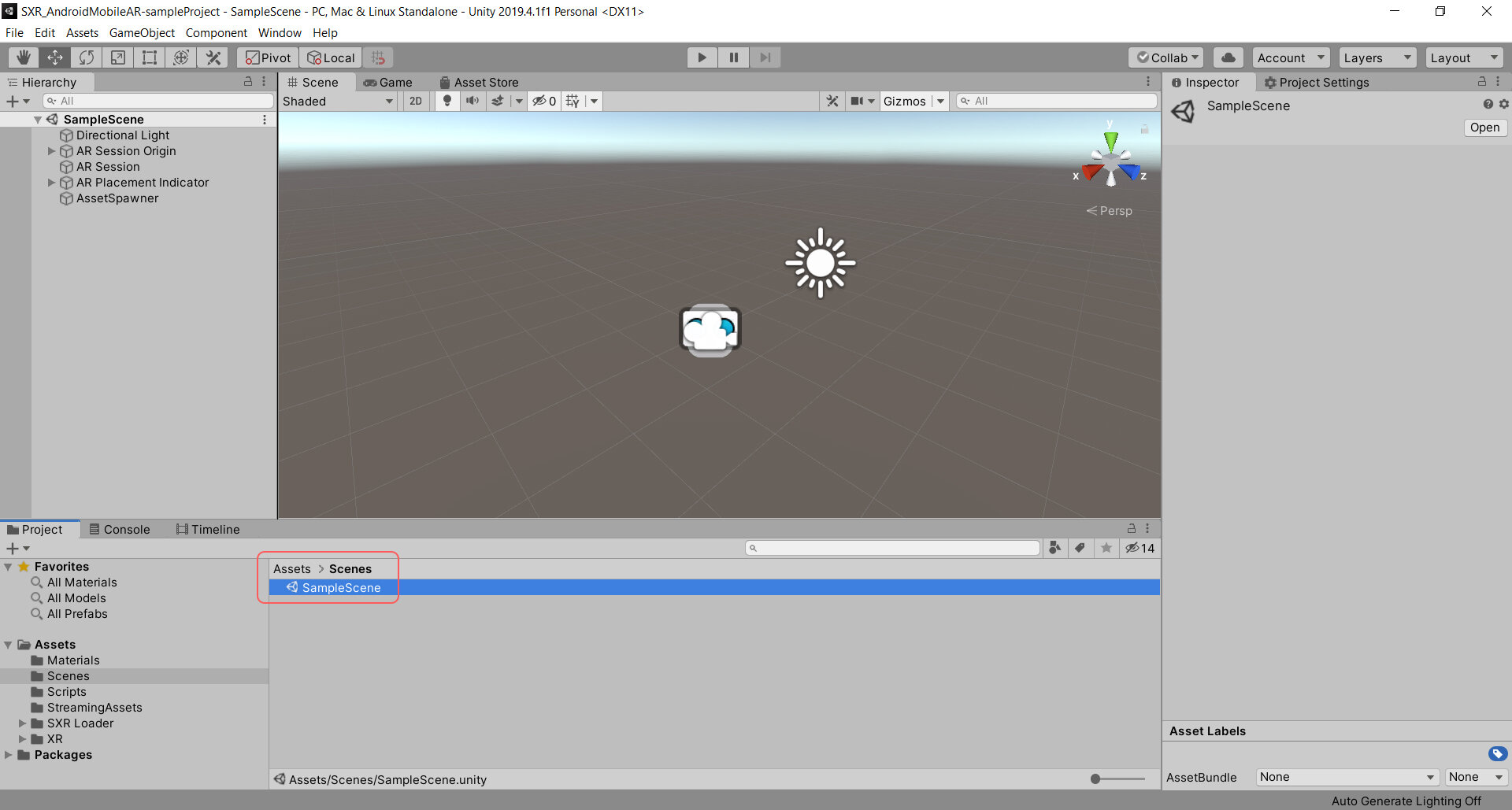Expand the SXR Loader folder
The image size is (1512, 810).
(x=23, y=723)
